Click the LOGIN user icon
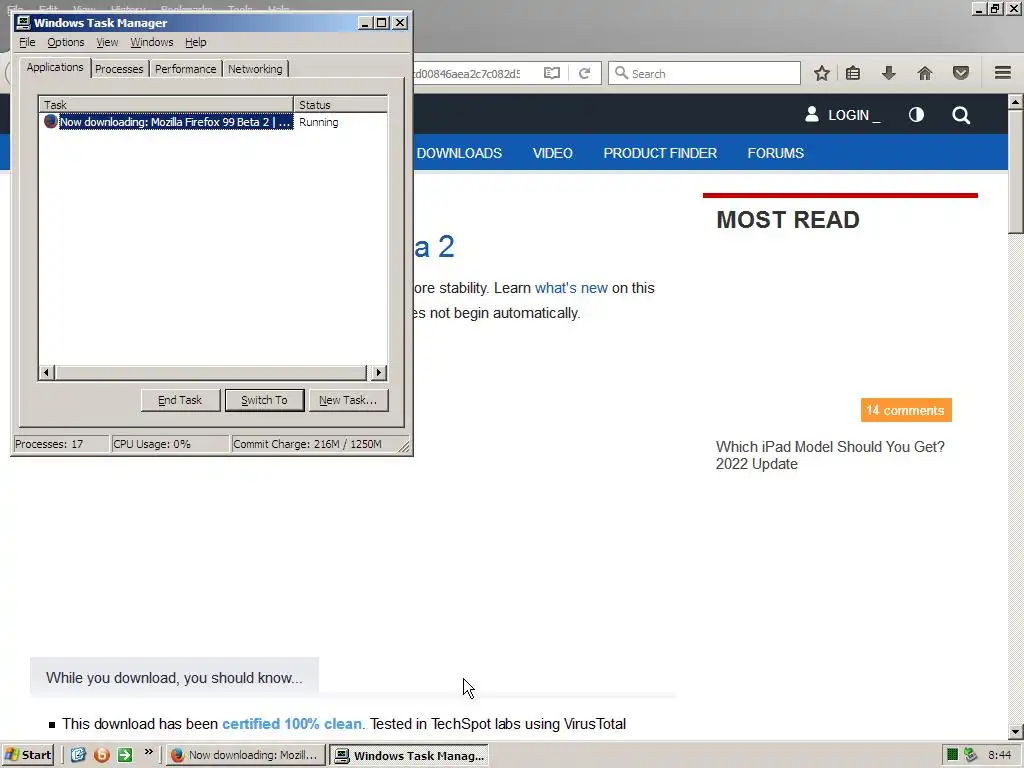This screenshot has width=1024, height=768. (812, 114)
